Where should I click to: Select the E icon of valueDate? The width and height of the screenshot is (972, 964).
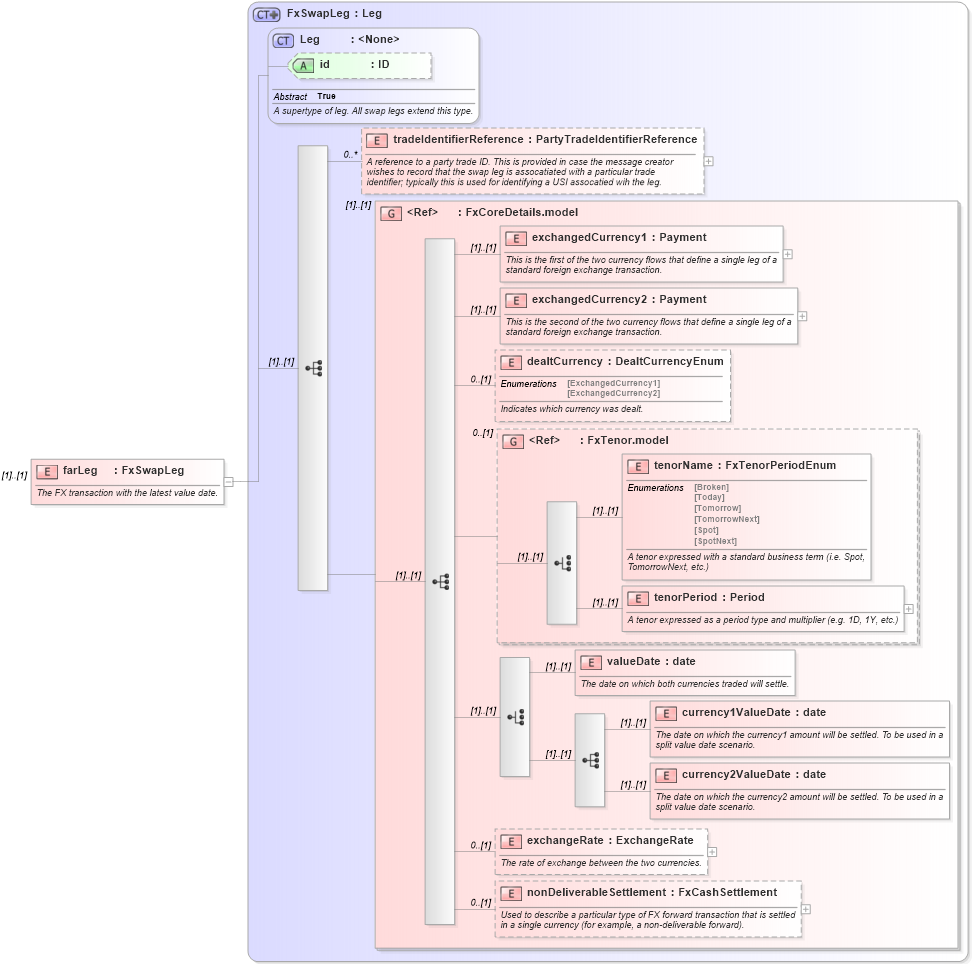pyautogui.click(x=589, y=662)
